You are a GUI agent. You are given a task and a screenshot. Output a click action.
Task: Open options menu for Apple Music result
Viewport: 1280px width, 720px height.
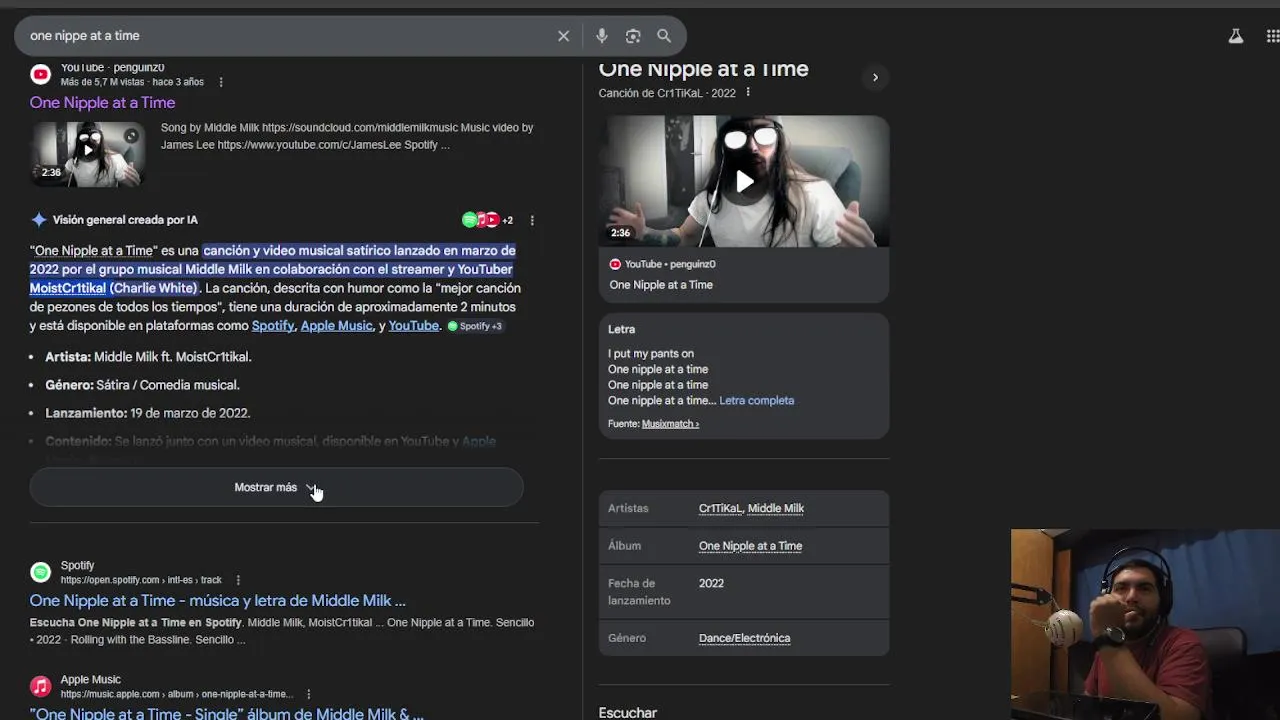tap(309, 694)
